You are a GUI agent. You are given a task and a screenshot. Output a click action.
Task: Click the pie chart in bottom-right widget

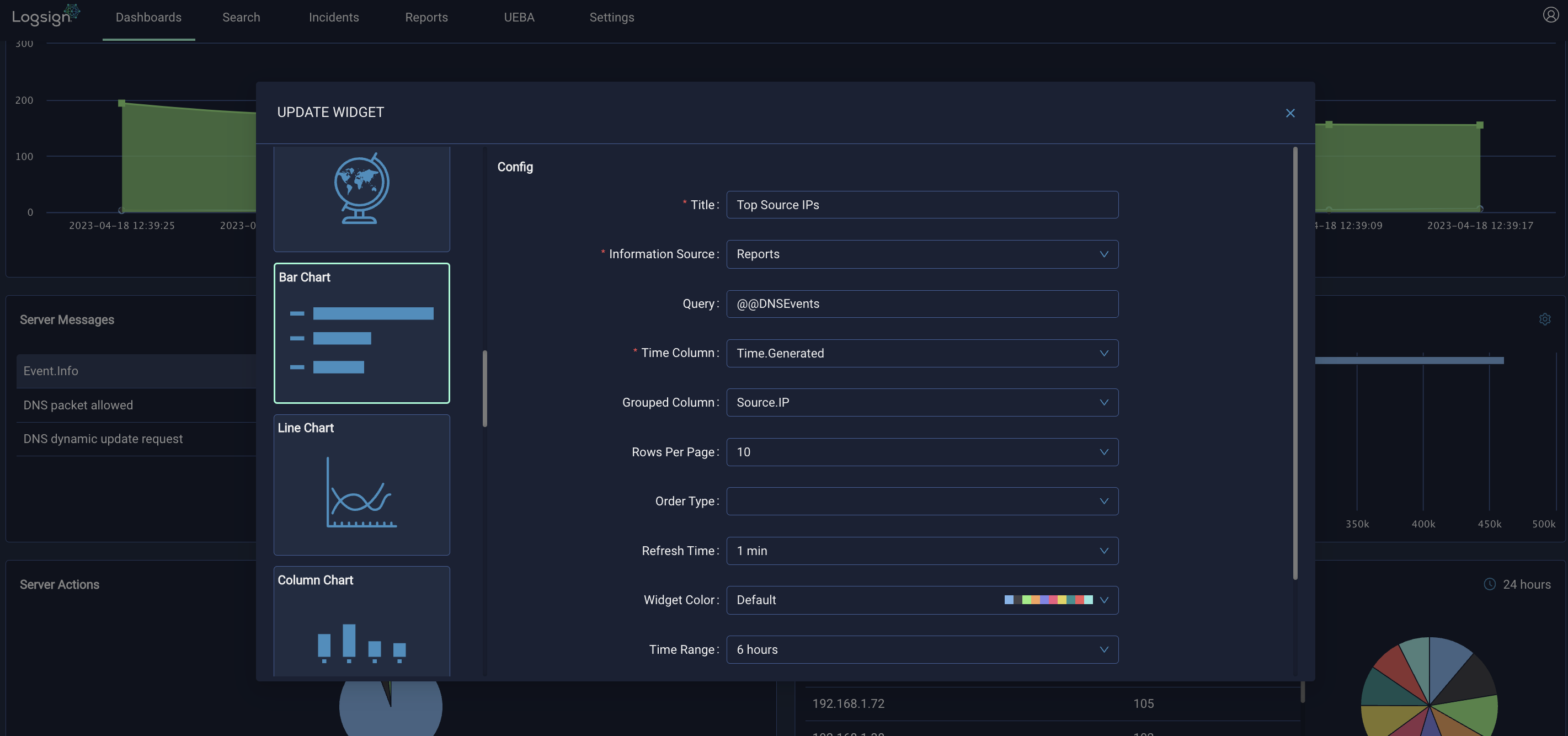pyautogui.click(x=1428, y=687)
